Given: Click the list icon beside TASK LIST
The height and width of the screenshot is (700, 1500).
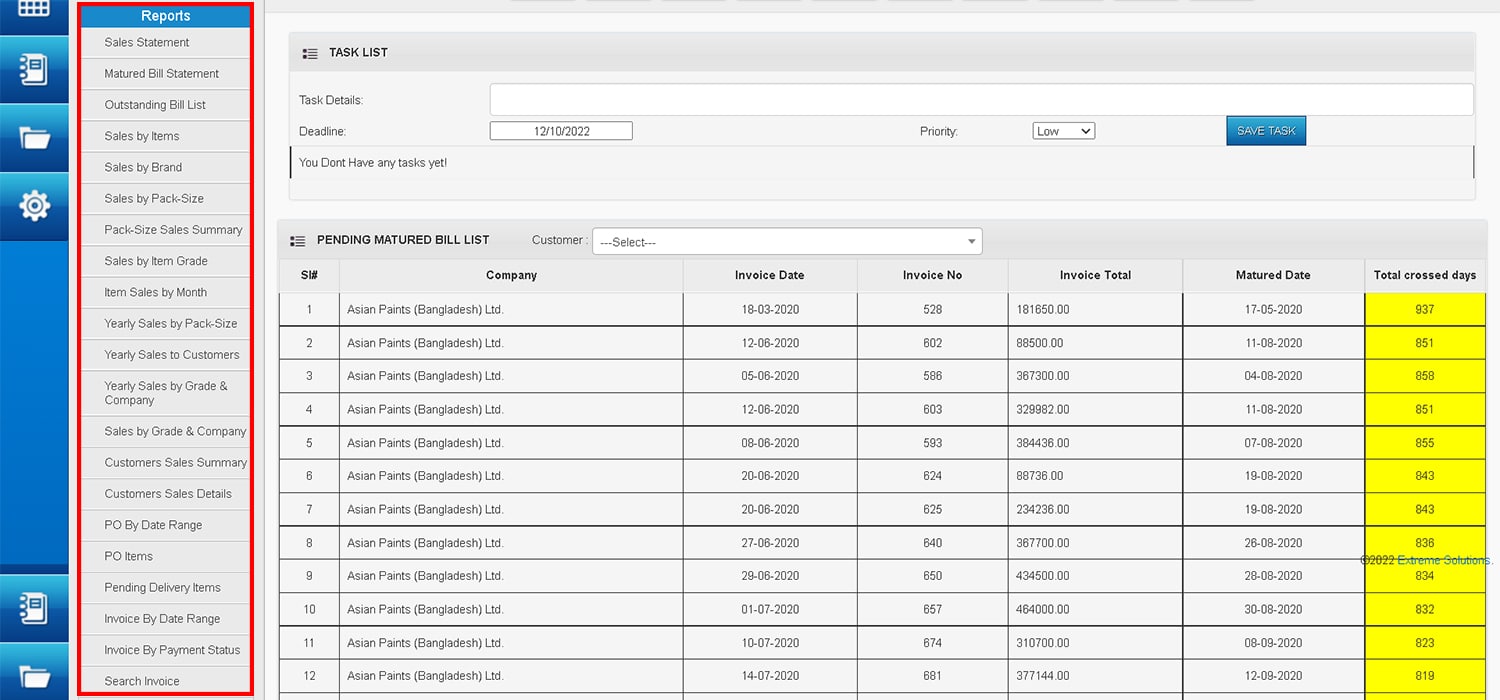Looking at the screenshot, I should [x=310, y=53].
